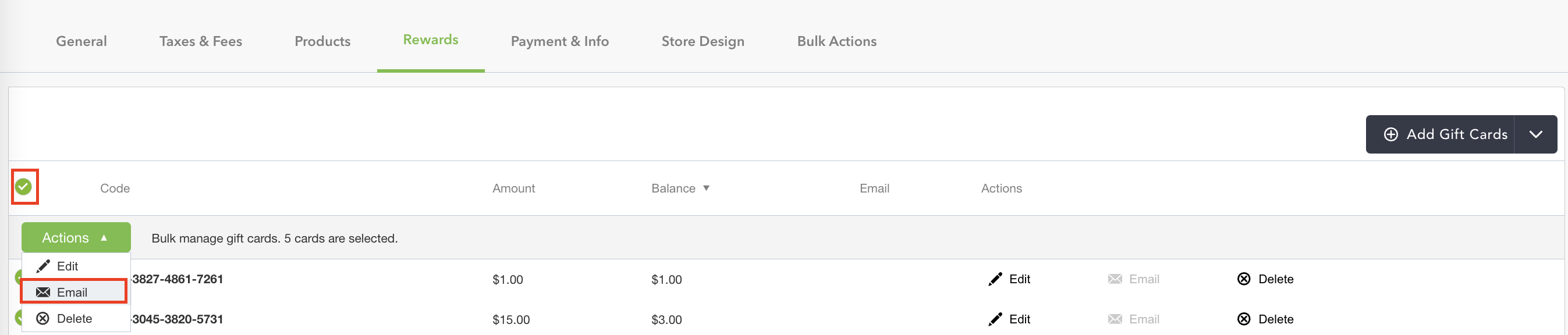Viewport: 1568px width, 335px height.
Task: Open the Products tab
Action: [x=322, y=41]
